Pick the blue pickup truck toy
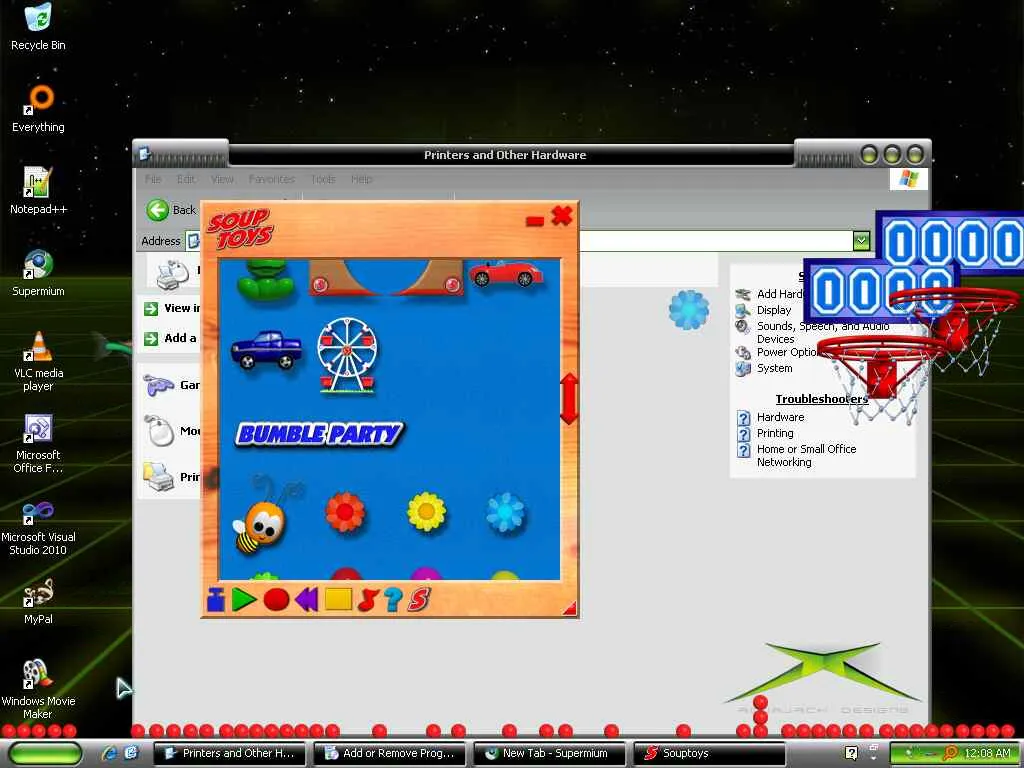Viewport: 1024px width, 768px height. (x=266, y=350)
